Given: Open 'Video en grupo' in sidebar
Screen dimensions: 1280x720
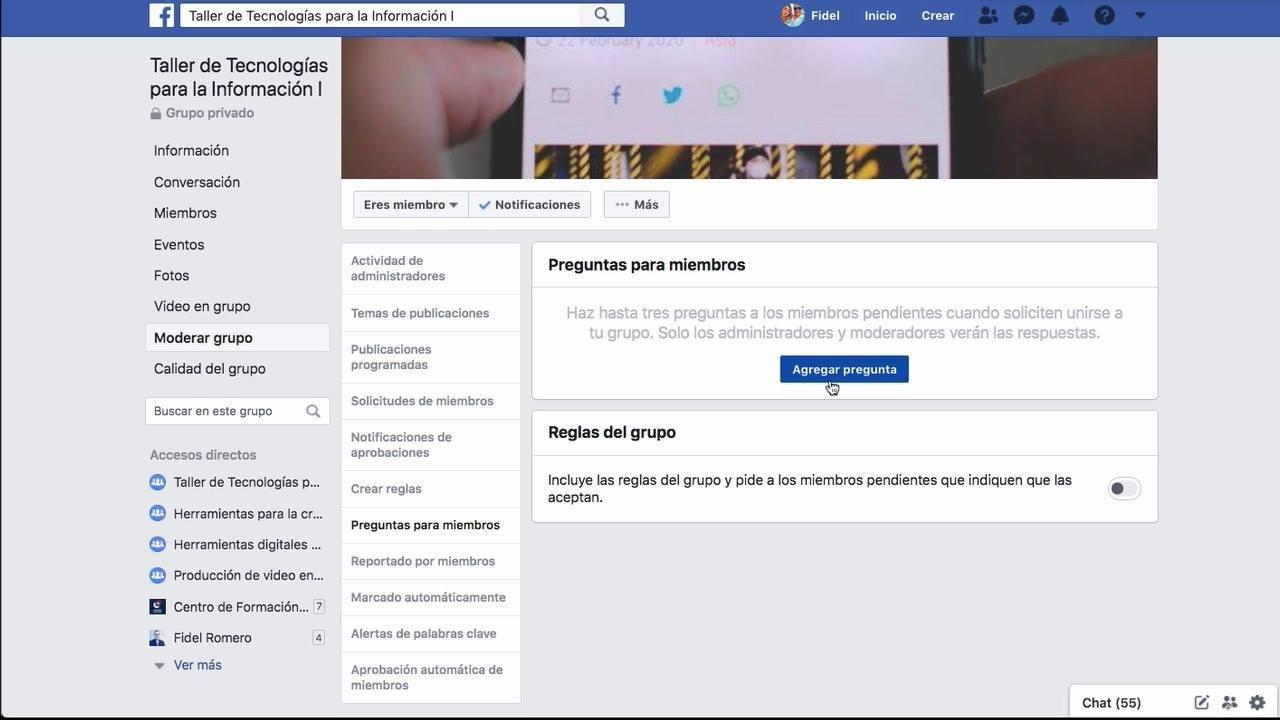Looking at the screenshot, I should click(x=202, y=306).
